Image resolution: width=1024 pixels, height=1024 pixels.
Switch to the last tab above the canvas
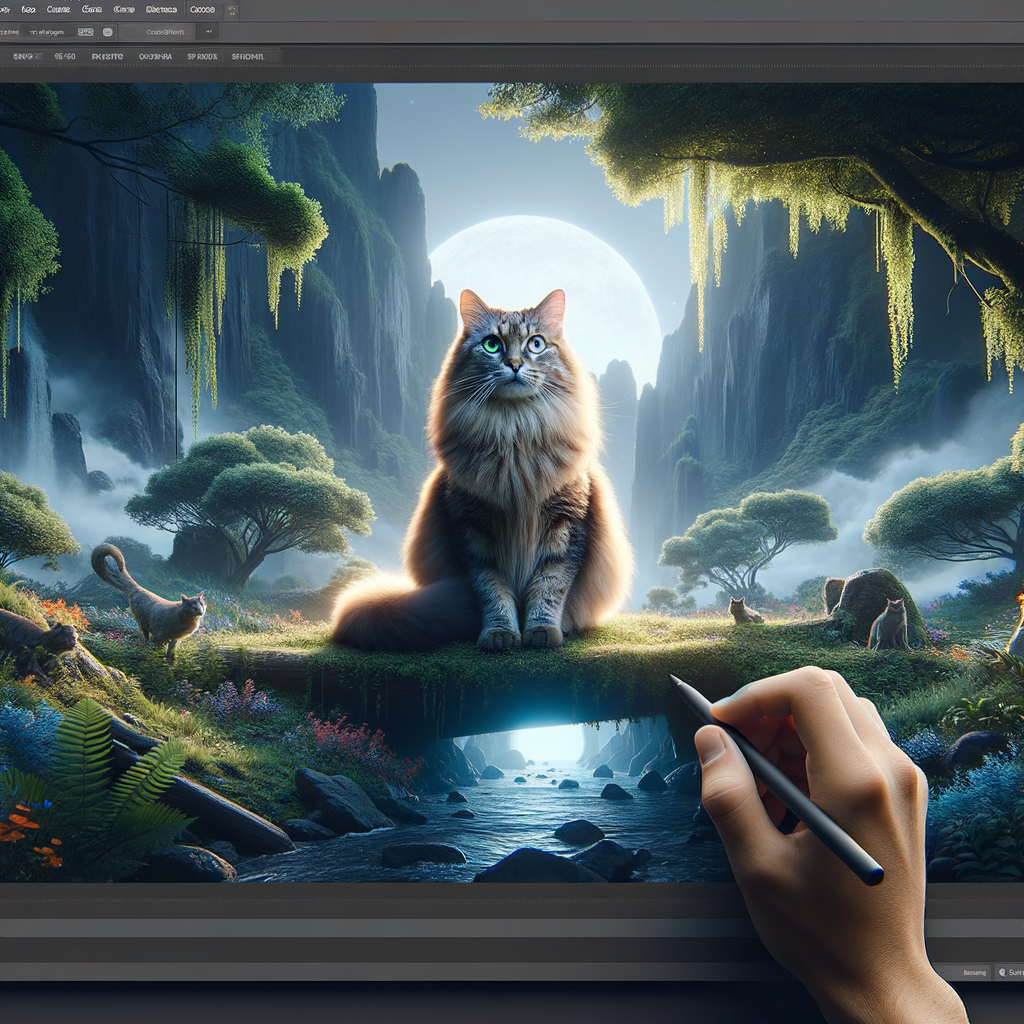pos(248,57)
